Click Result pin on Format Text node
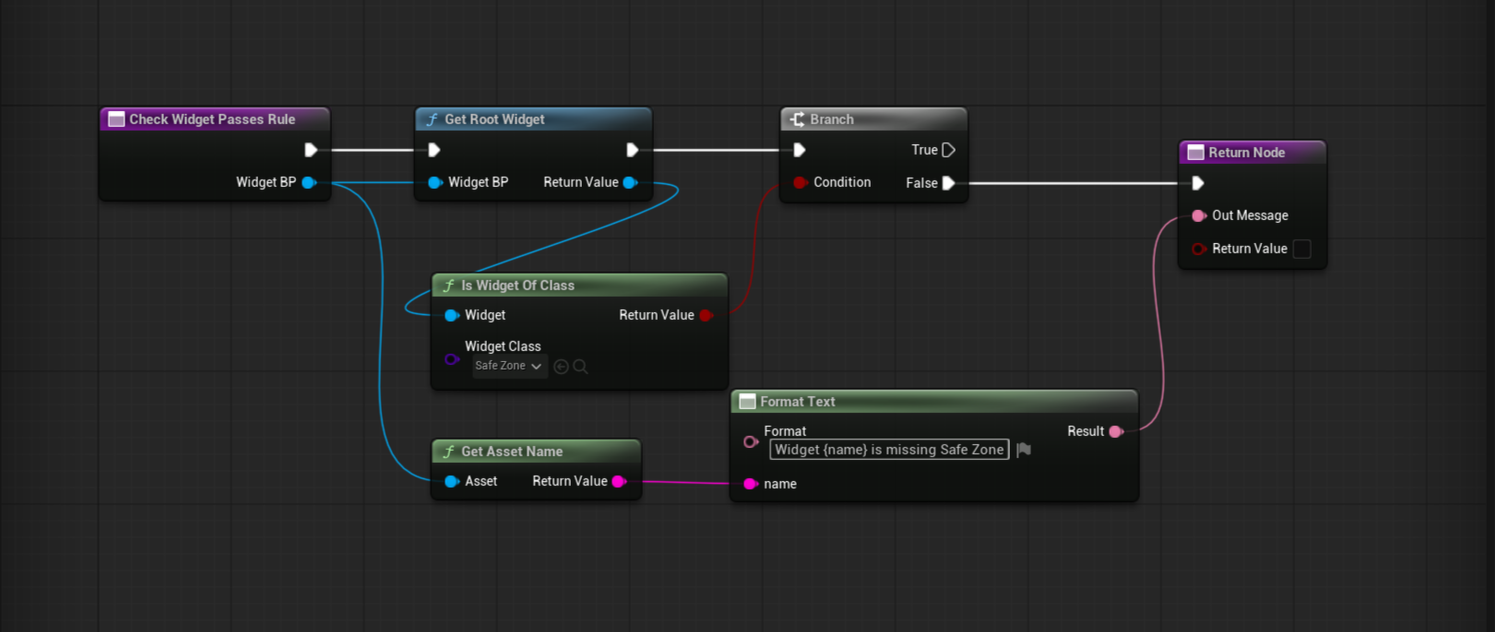 1116,431
